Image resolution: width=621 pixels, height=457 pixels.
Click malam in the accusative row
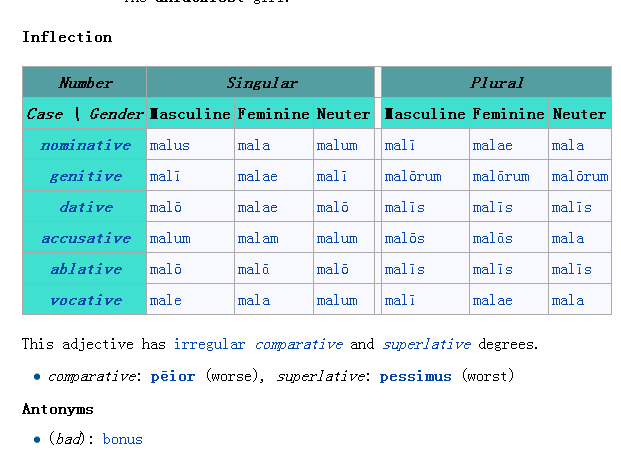tap(258, 238)
